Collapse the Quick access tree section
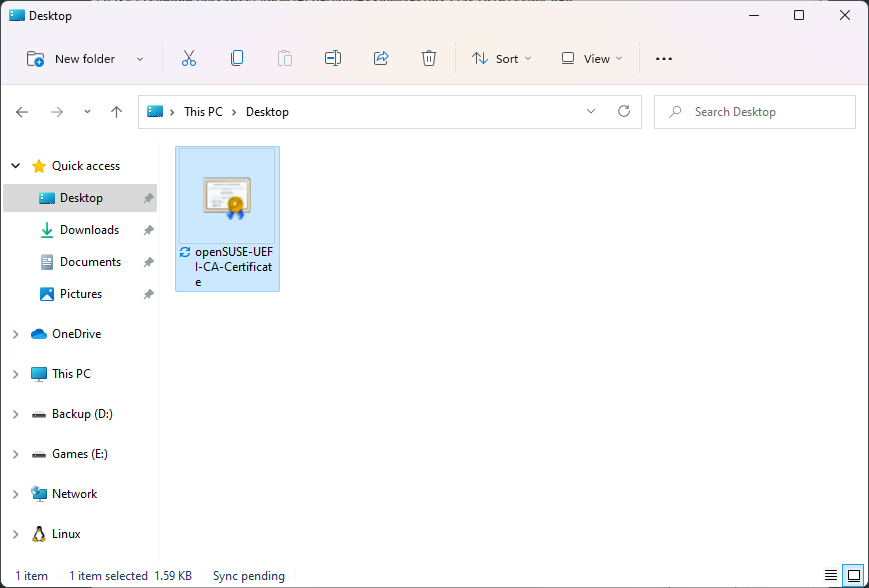 [16, 166]
